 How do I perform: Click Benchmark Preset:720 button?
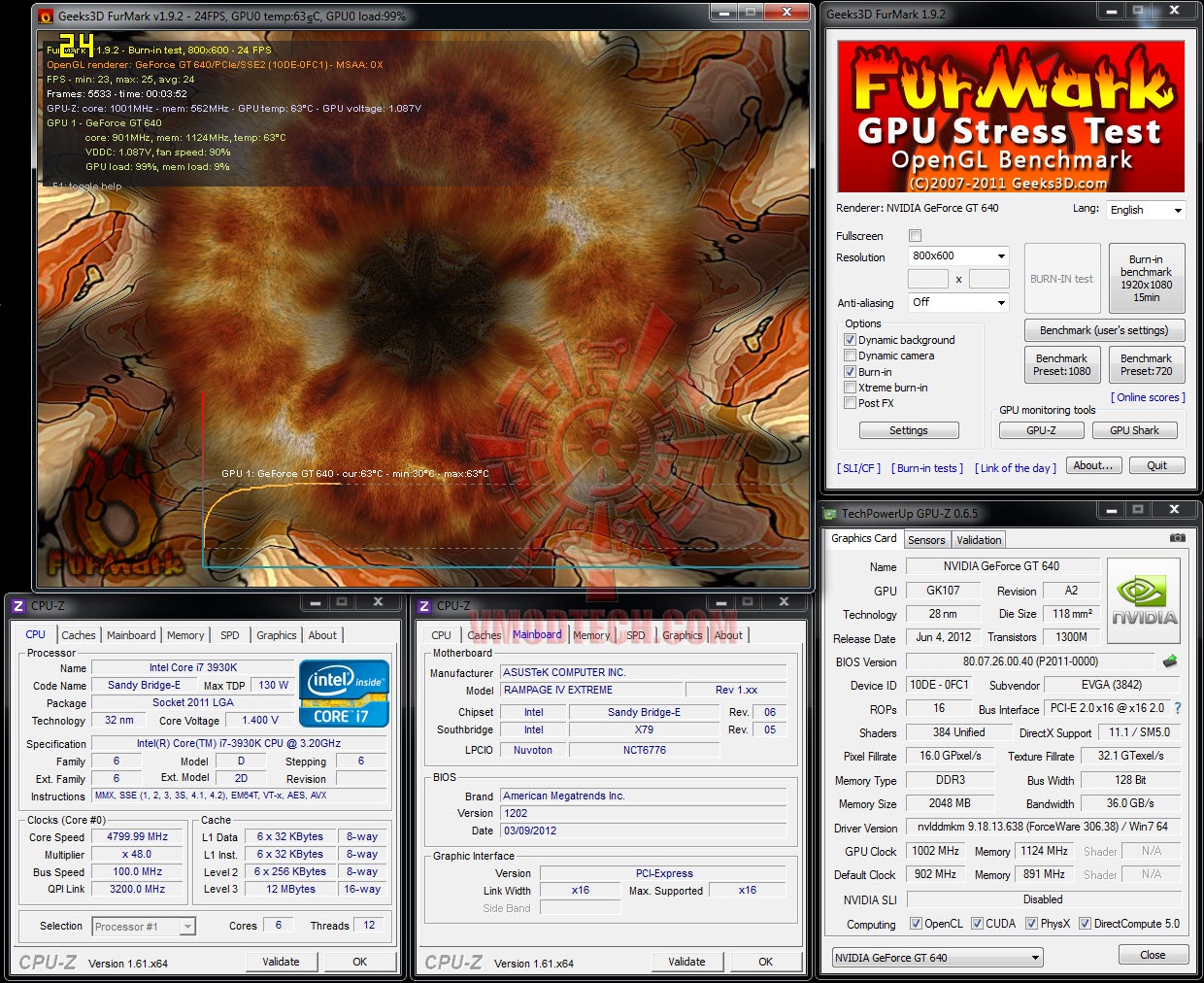point(1147,364)
